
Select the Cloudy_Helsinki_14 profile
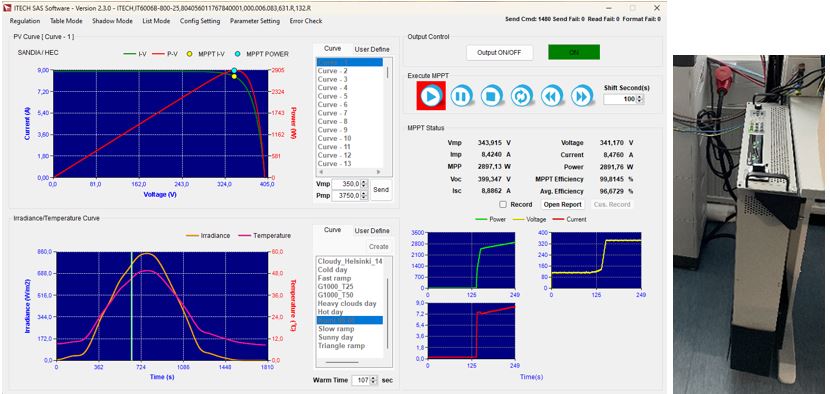[x=349, y=261]
